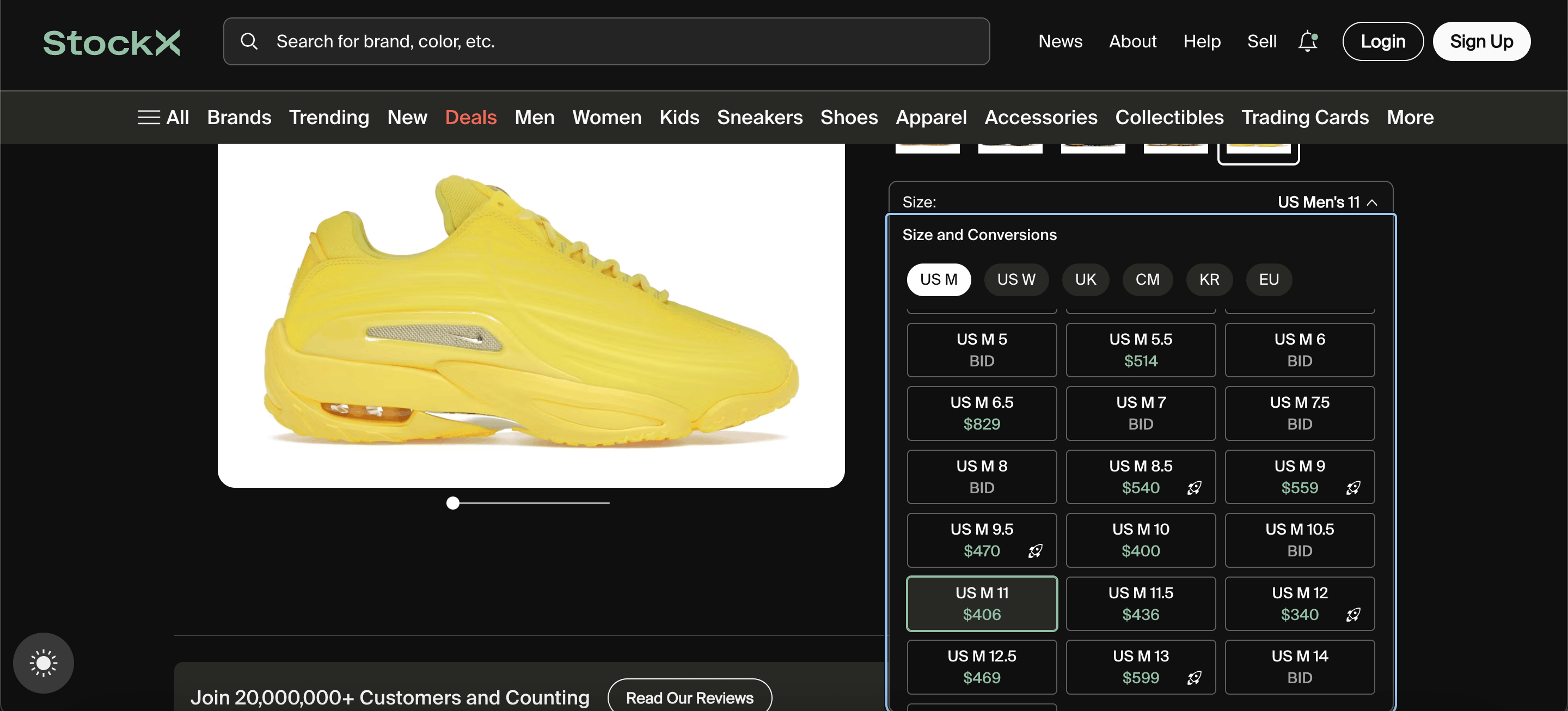The height and width of the screenshot is (711, 1568).
Task: Expand the More menu
Action: tap(1410, 117)
